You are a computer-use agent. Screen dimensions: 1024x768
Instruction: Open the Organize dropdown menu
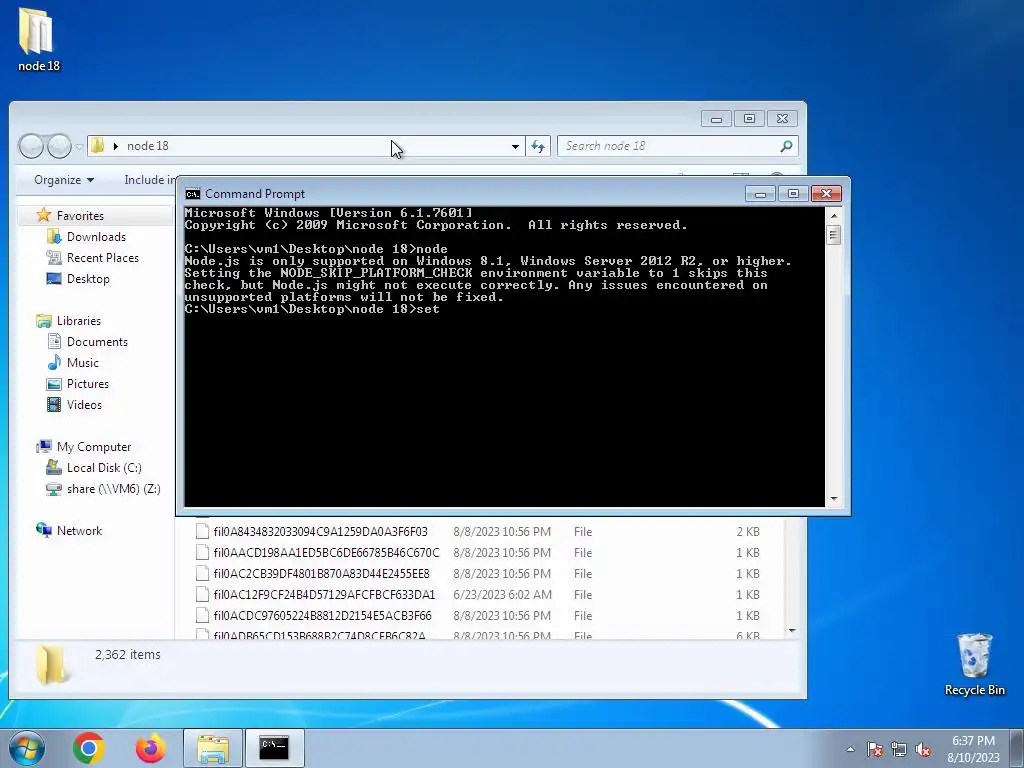point(63,180)
